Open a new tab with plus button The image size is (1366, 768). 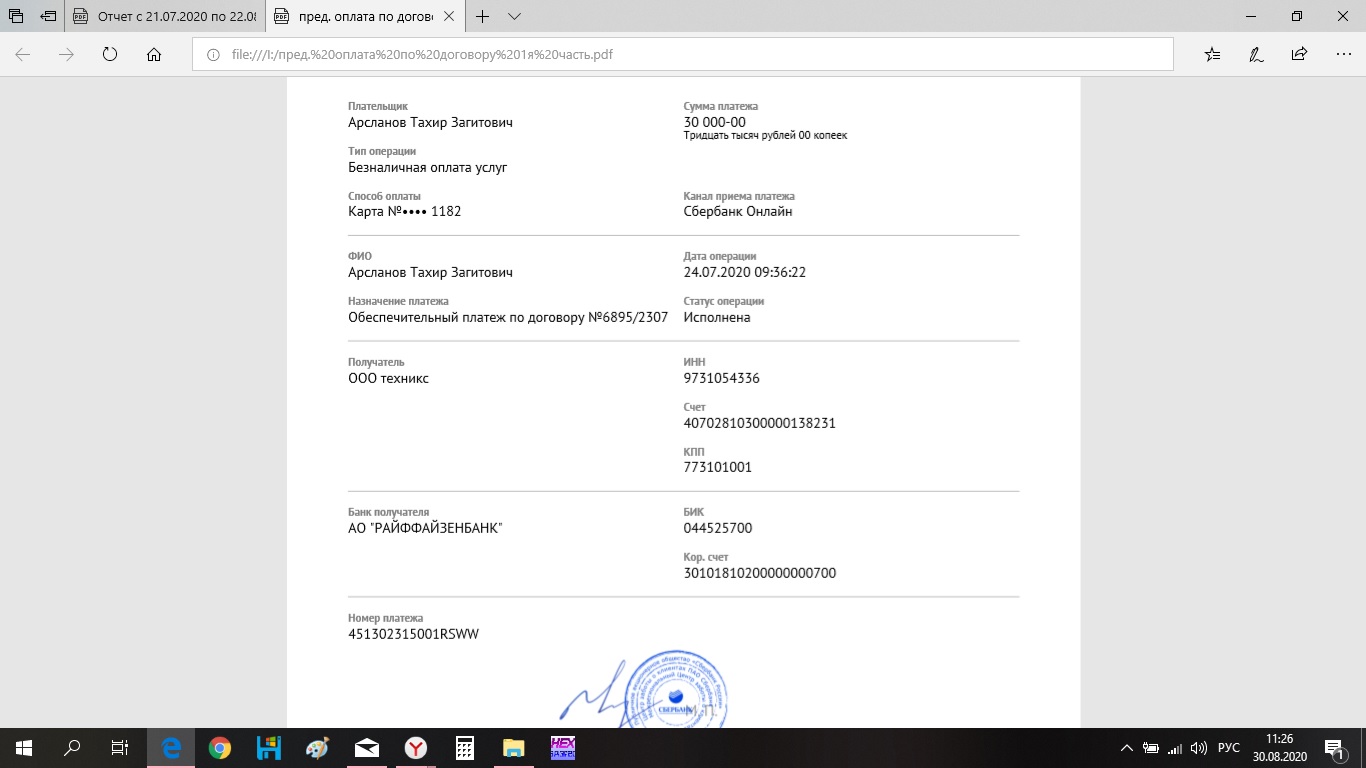483,17
